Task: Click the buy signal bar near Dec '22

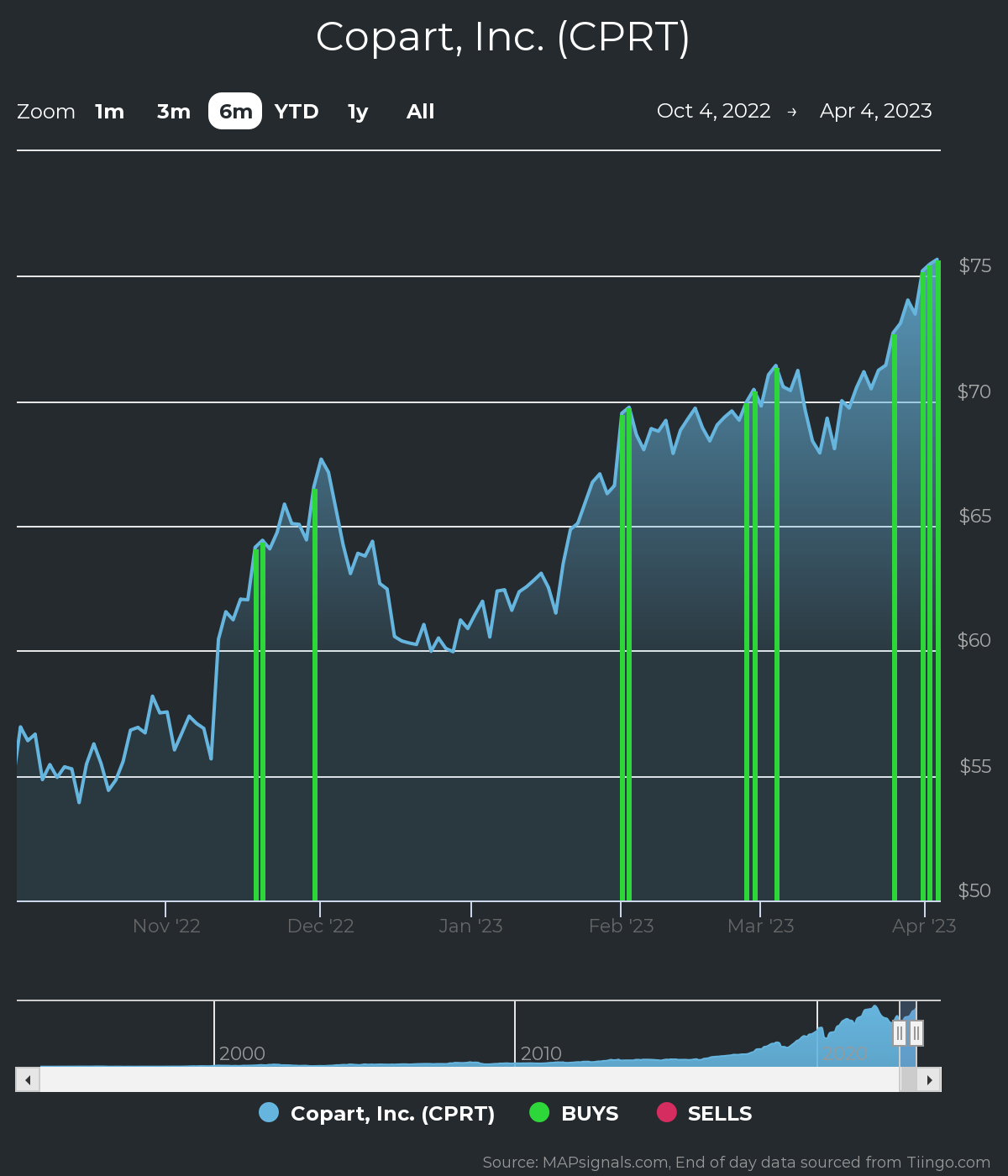Action: point(315,695)
